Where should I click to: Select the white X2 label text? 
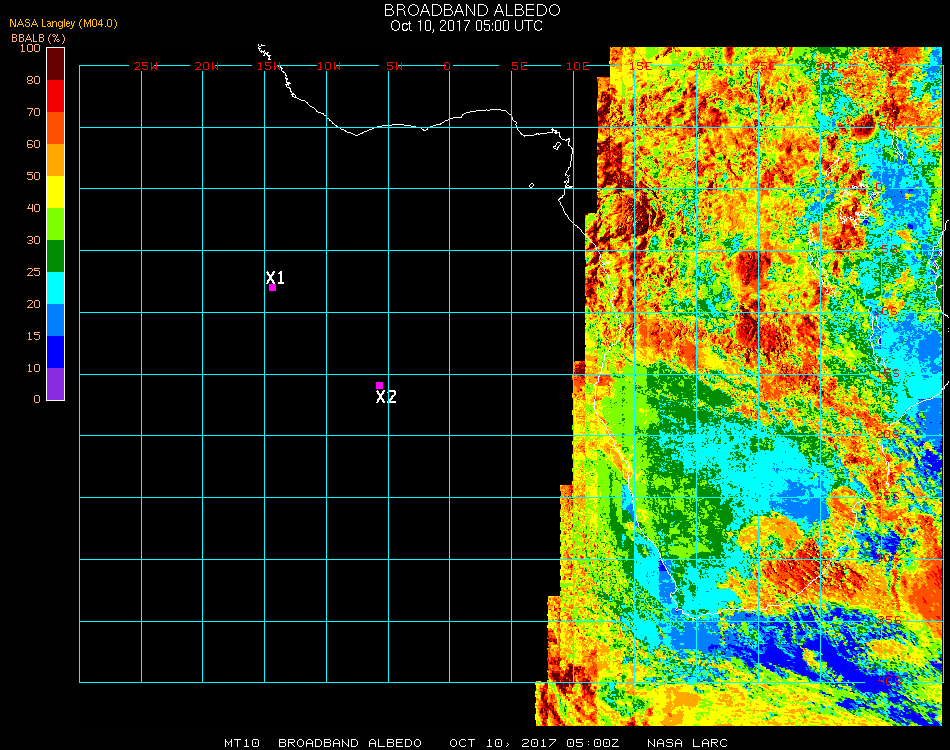click(x=386, y=397)
